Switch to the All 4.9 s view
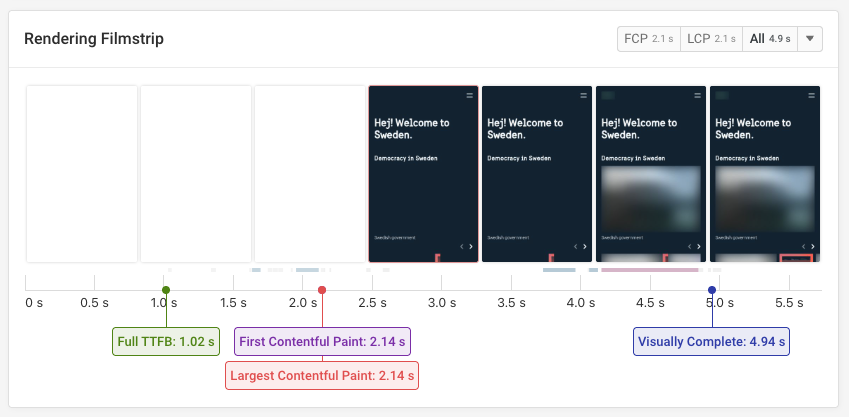This screenshot has height=417, width=849. 768,39
